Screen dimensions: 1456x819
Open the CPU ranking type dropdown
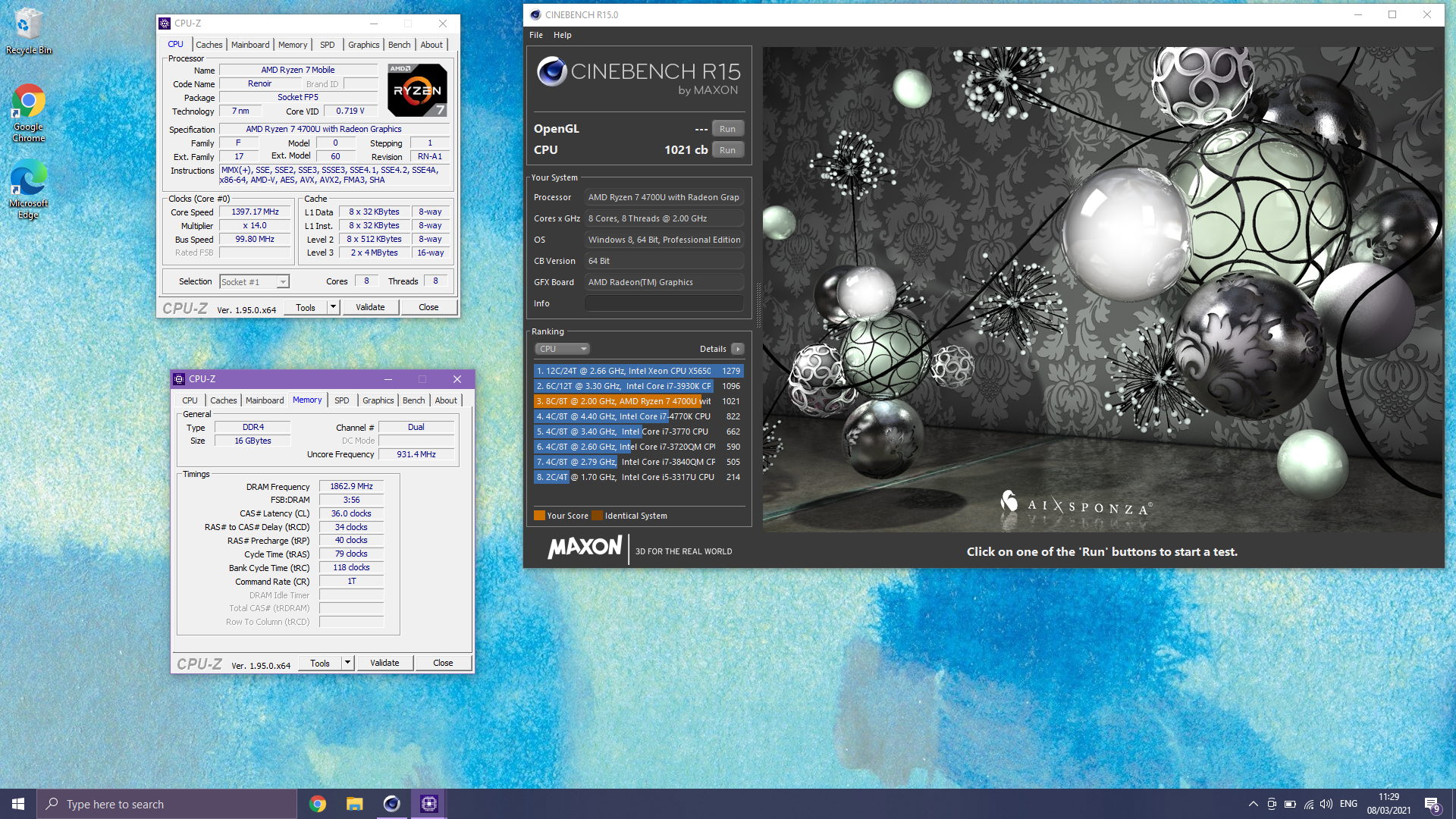click(x=563, y=349)
